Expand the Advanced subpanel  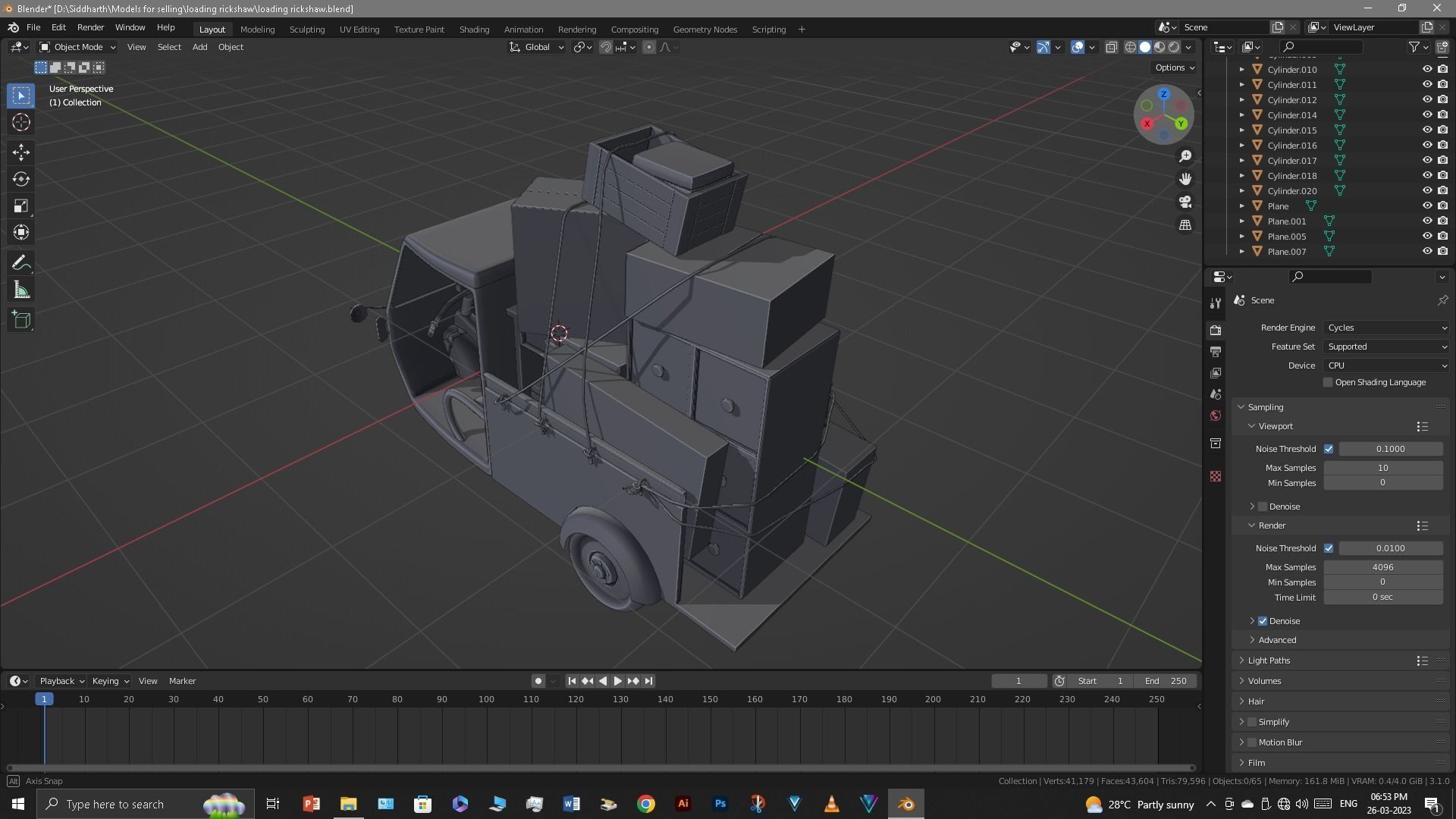[1276, 640]
